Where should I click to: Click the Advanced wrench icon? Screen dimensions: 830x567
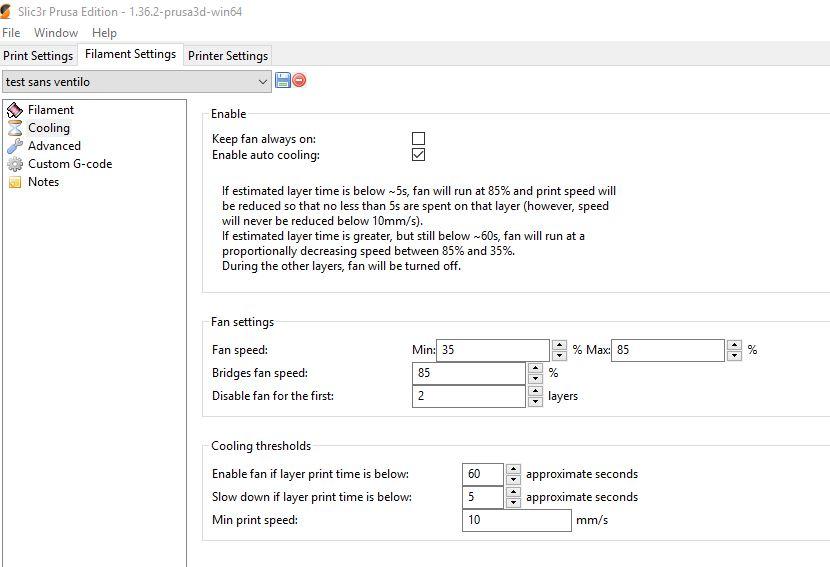(15, 146)
